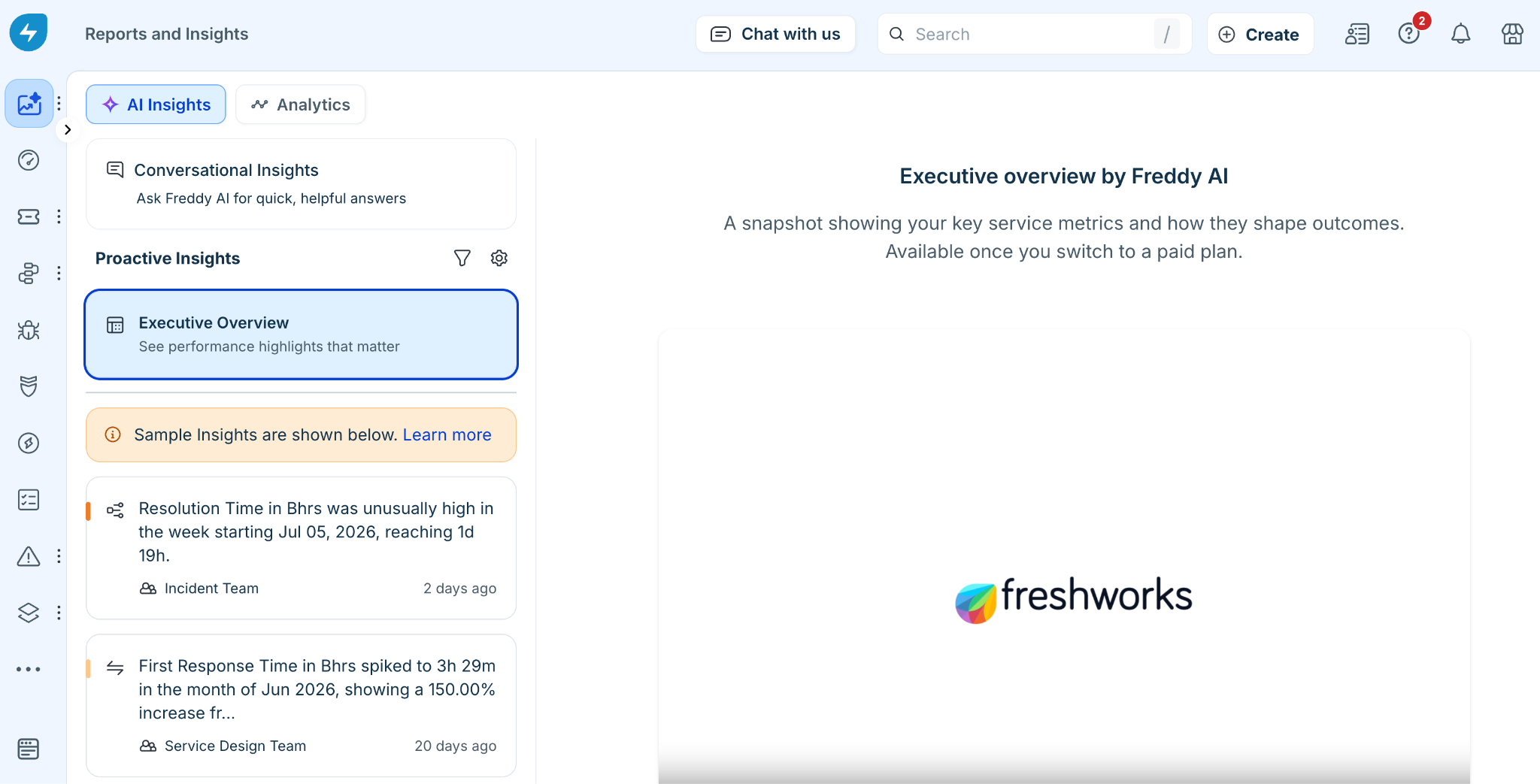Open the Alerts triangle icon in the sidebar

click(29, 556)
